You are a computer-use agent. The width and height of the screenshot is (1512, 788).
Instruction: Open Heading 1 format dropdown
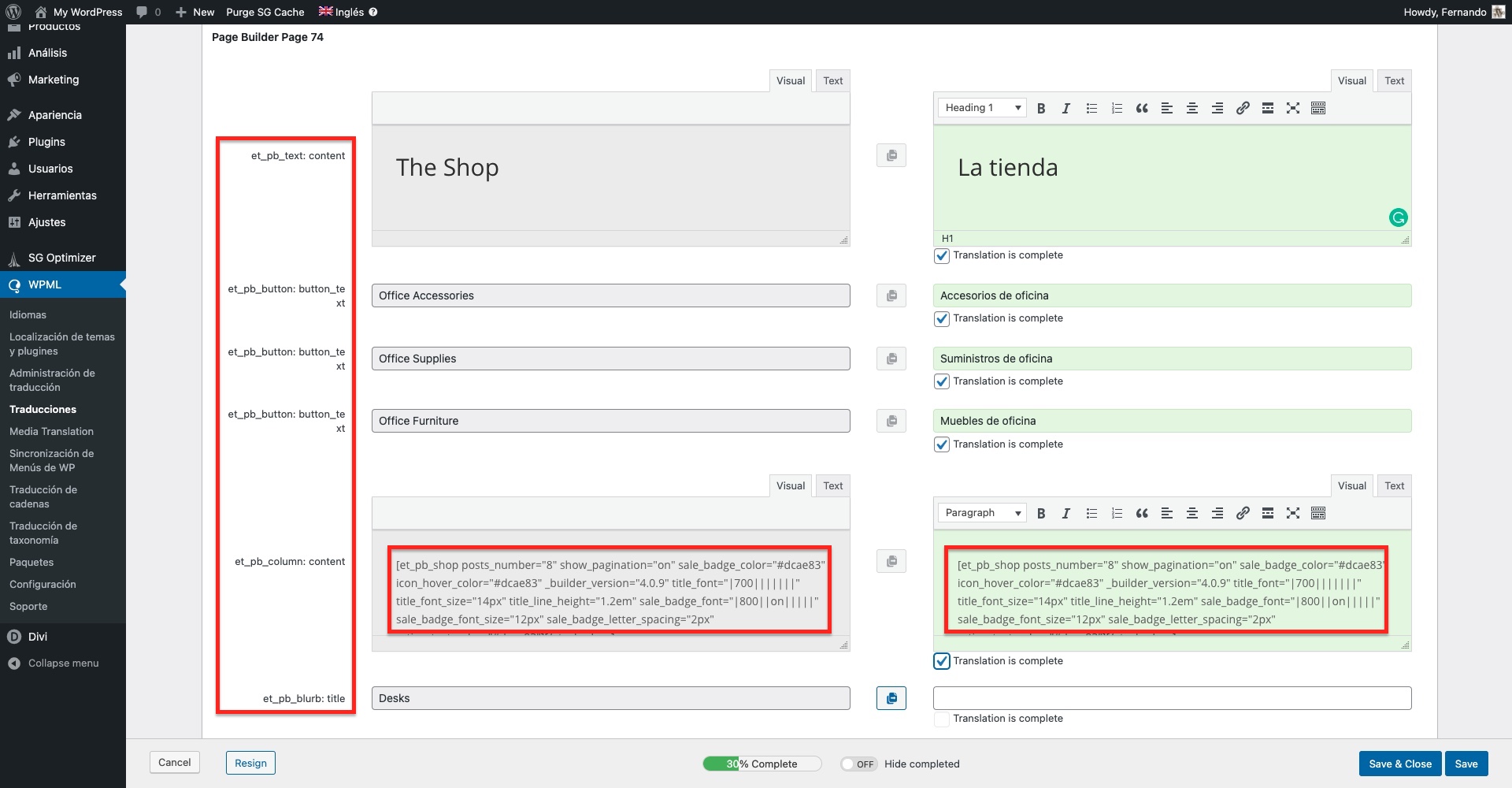[981, 108]
